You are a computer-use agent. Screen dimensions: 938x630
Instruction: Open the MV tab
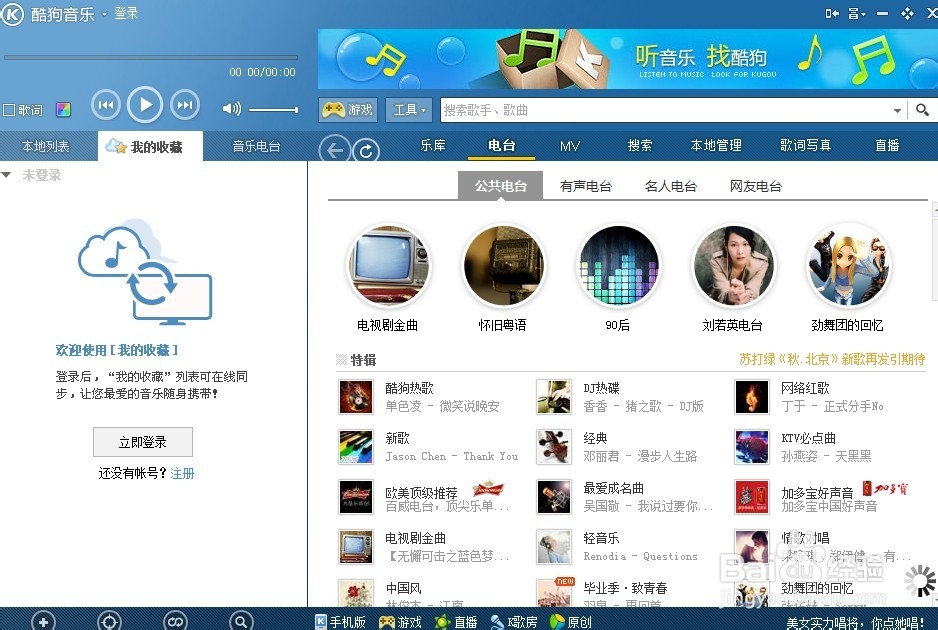pos(570,145)
